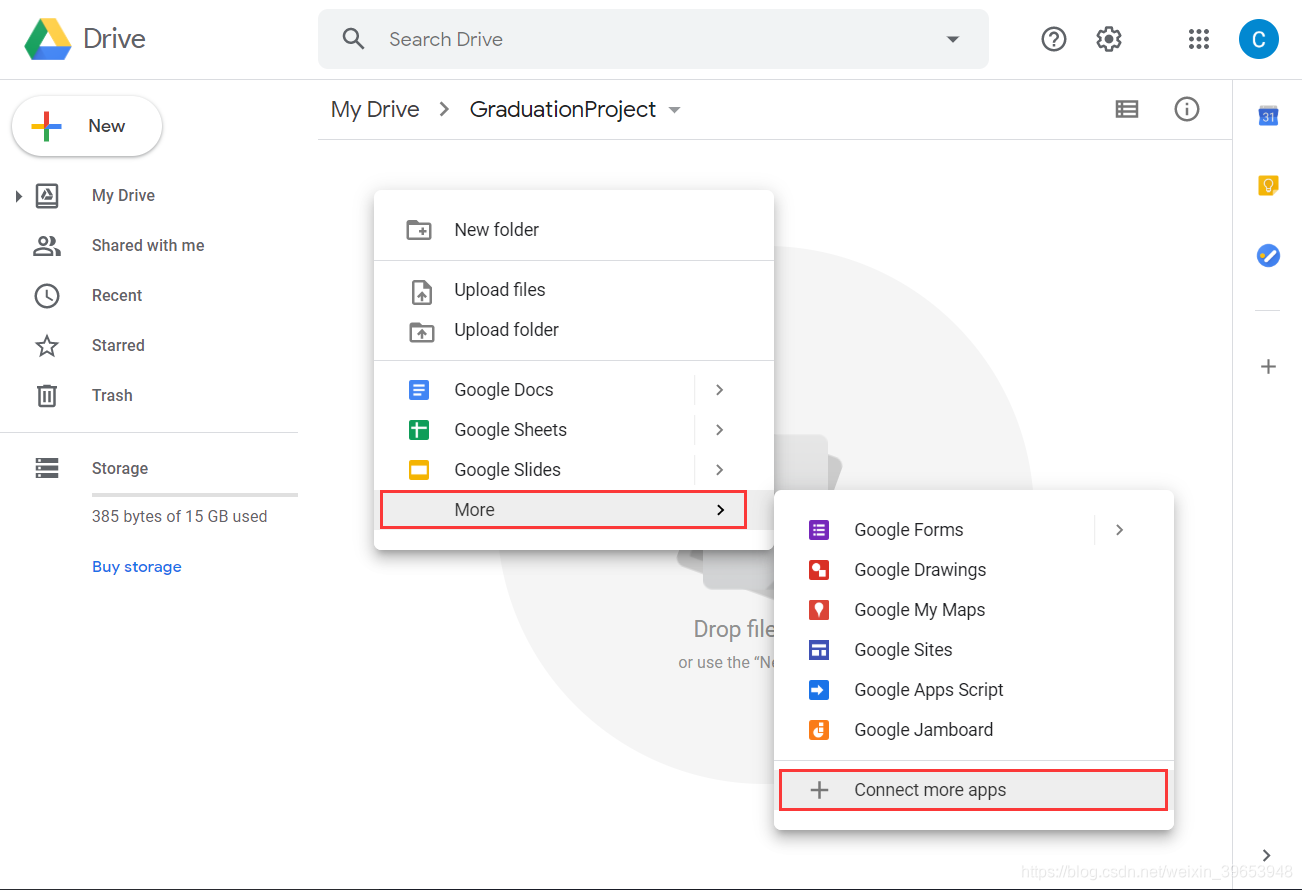Viewport: 1302px width, 890px height.
Task: Click the Google Drive logo
Action: [48, 39]
